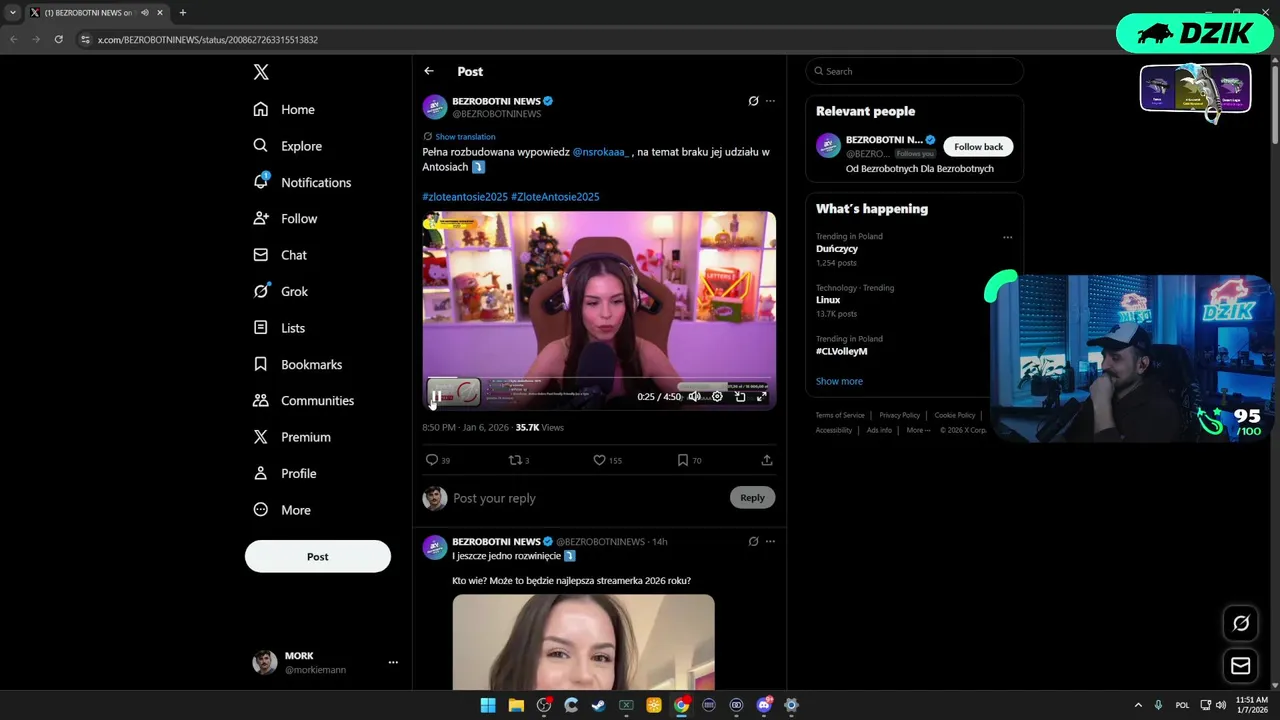Image resolution: width=1280 pixels, height=720 pixels.
Task: Open Bookmarks in the sidebar
Action: coord(298,364)
